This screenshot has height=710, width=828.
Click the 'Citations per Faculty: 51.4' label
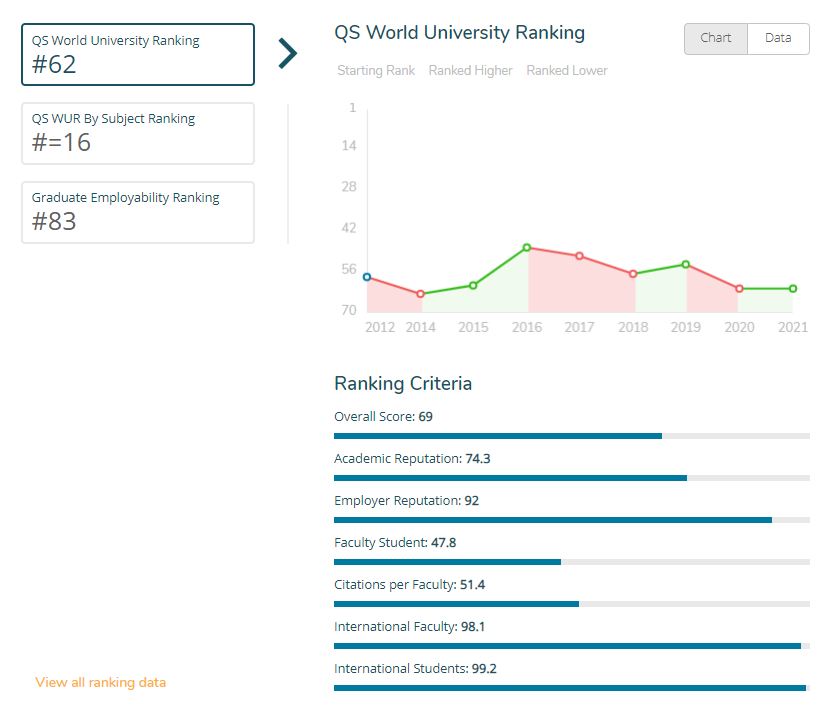tap(409, 585)
